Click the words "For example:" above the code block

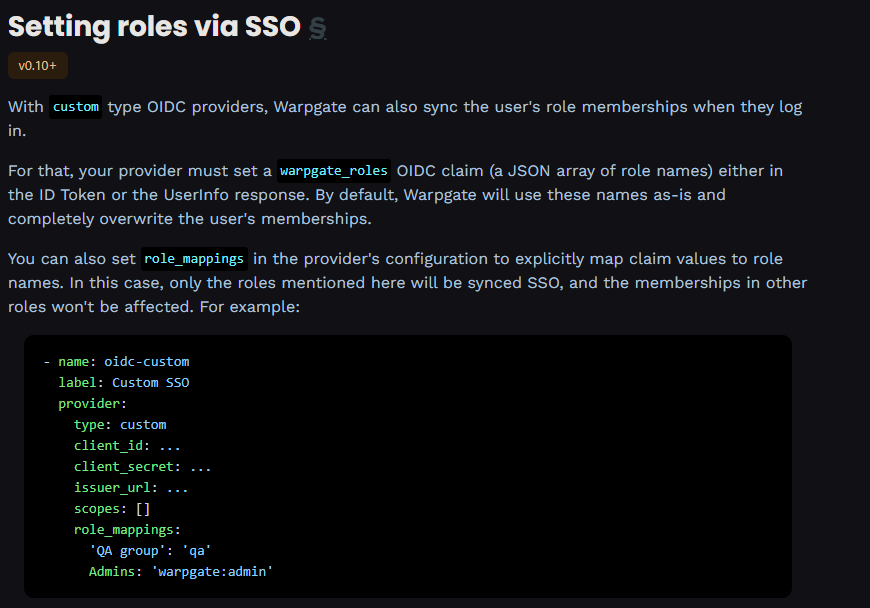tap(250, 307)
